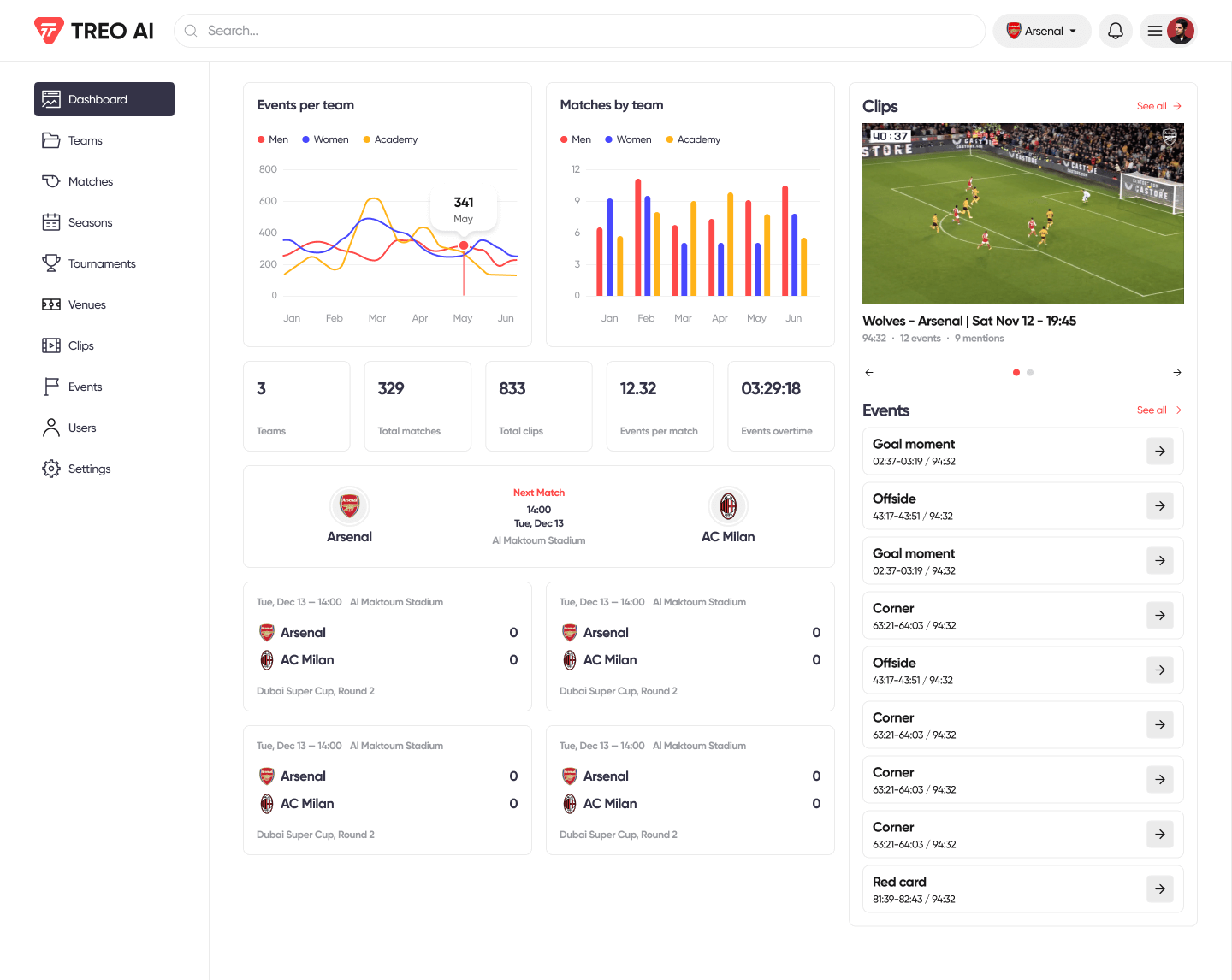Screen dimensions: 1232x980
Task: Click Arsenal crest in Next Match card
Action: (x=349, y=506)
